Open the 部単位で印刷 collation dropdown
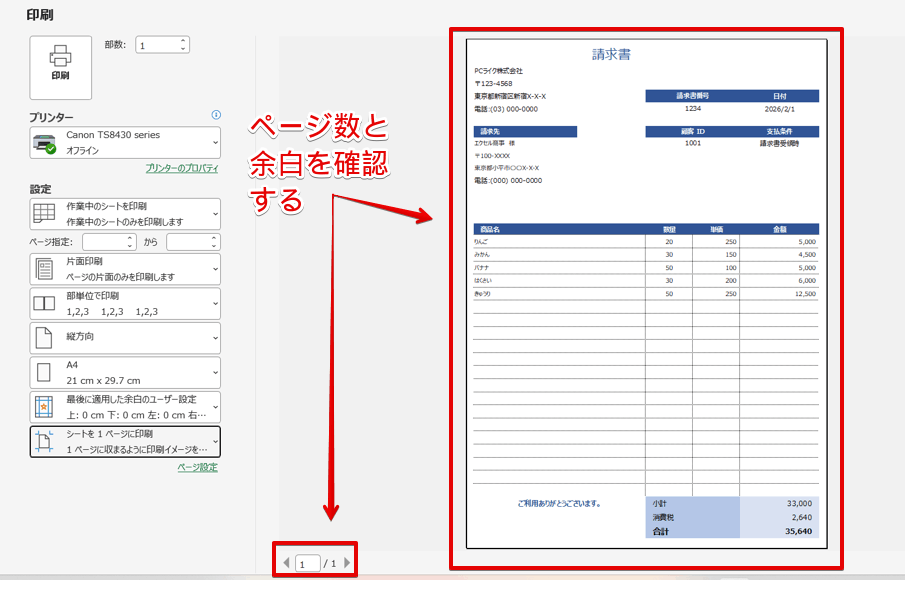Image resolution: width=905 pixels, height=598 pixels. click(213, 304)
